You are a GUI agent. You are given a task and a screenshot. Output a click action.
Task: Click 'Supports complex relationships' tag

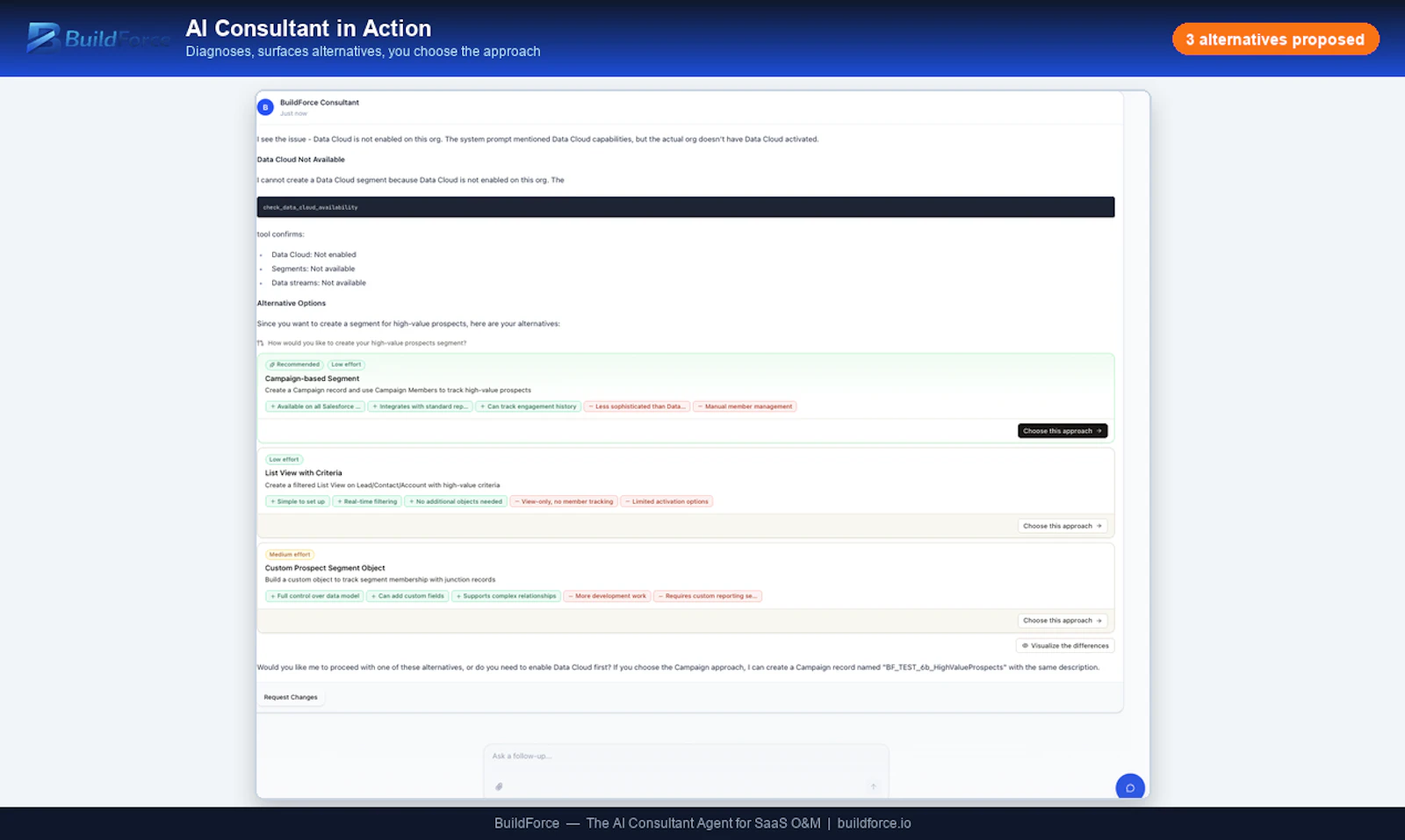[506, 596]
